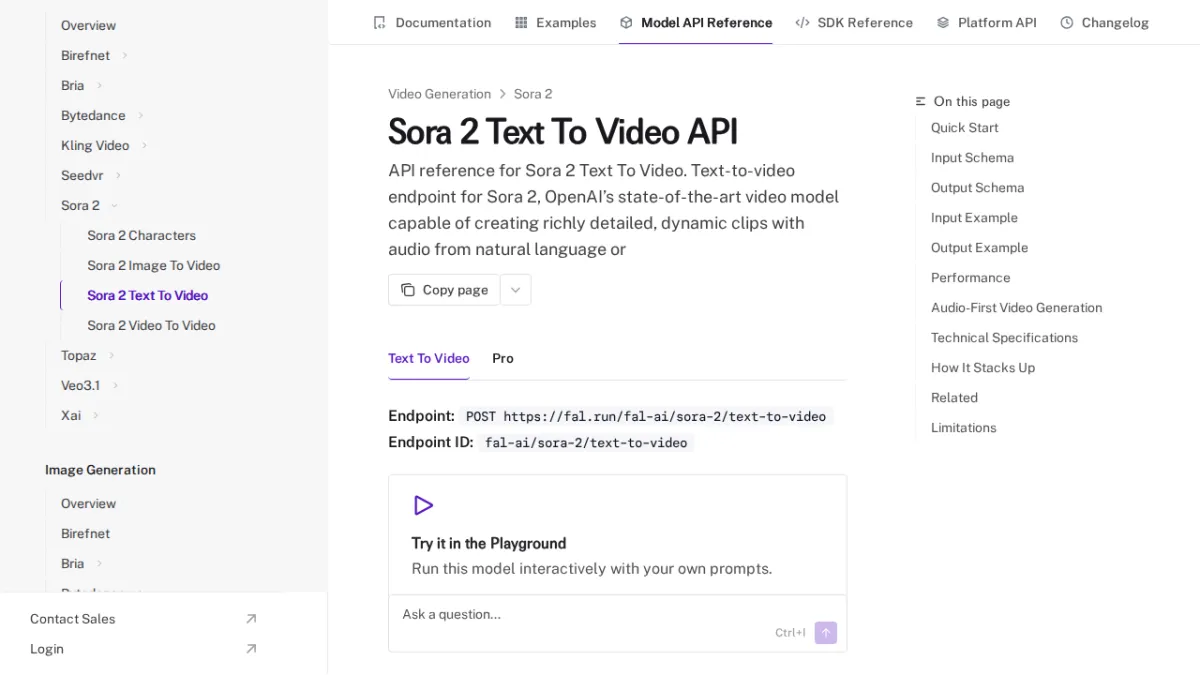The image size is (1200, 675).
Task: Expand the Bria chevron in top list
Action: [99, 85]
